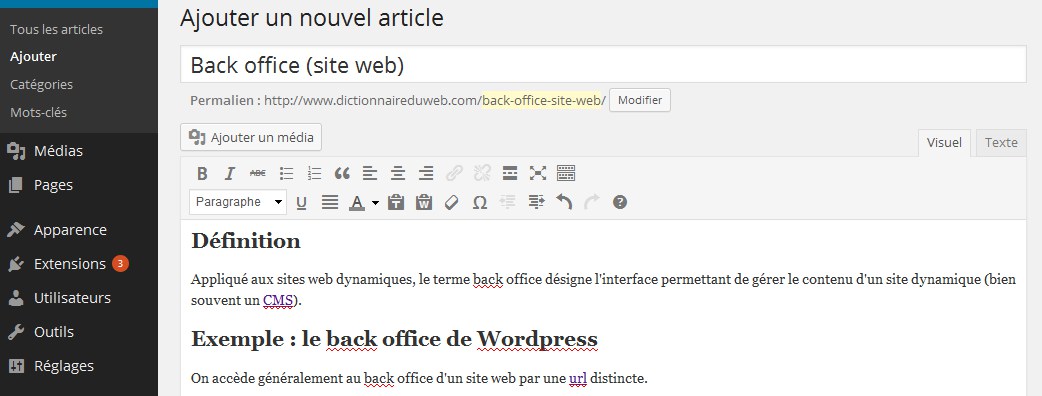Apply italic formatting to text
Image resolution: width=1042 pixels, height=396 pixels.
tap(230, 174)
